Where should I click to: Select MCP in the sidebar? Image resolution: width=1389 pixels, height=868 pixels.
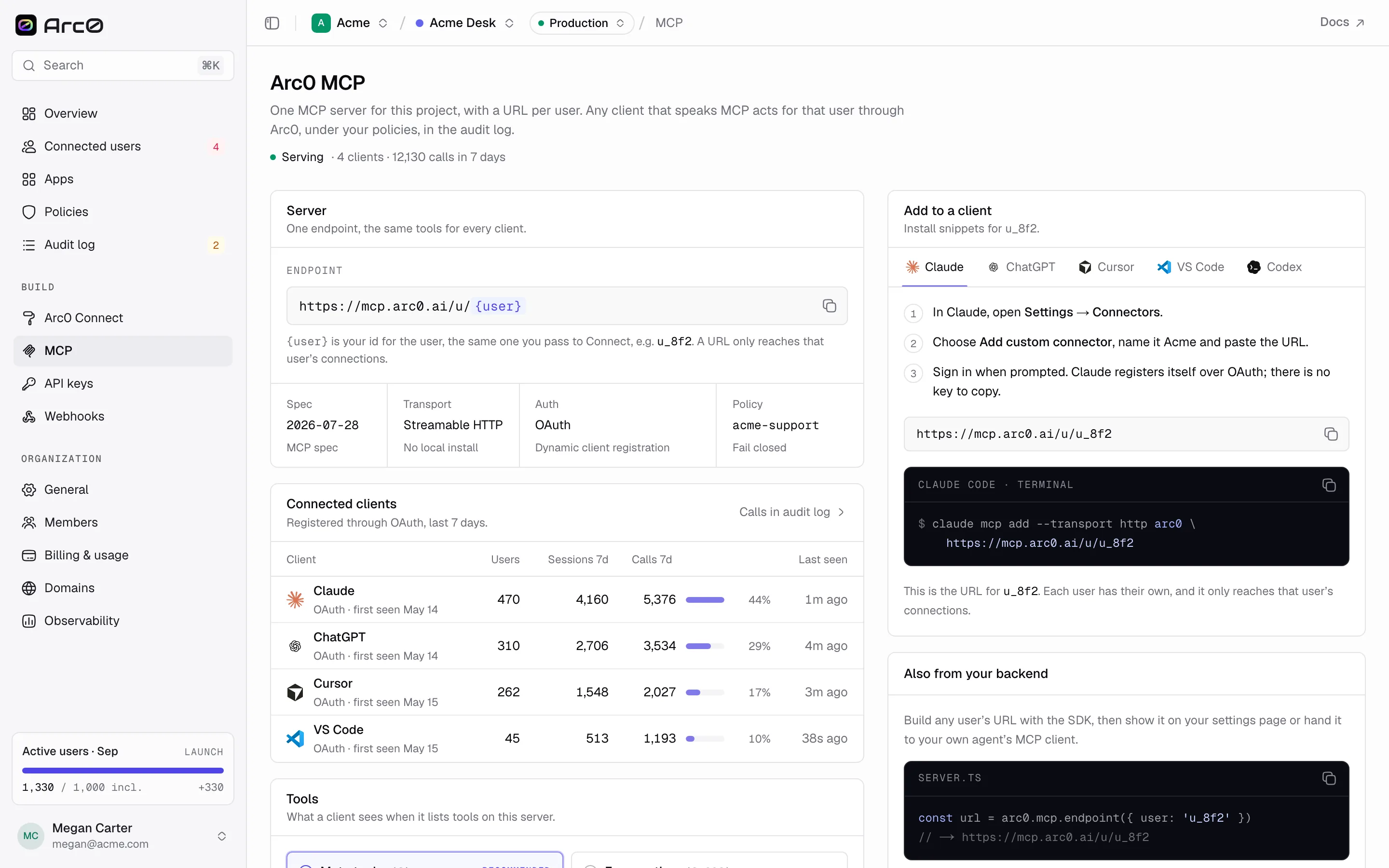tap(123, 351)
